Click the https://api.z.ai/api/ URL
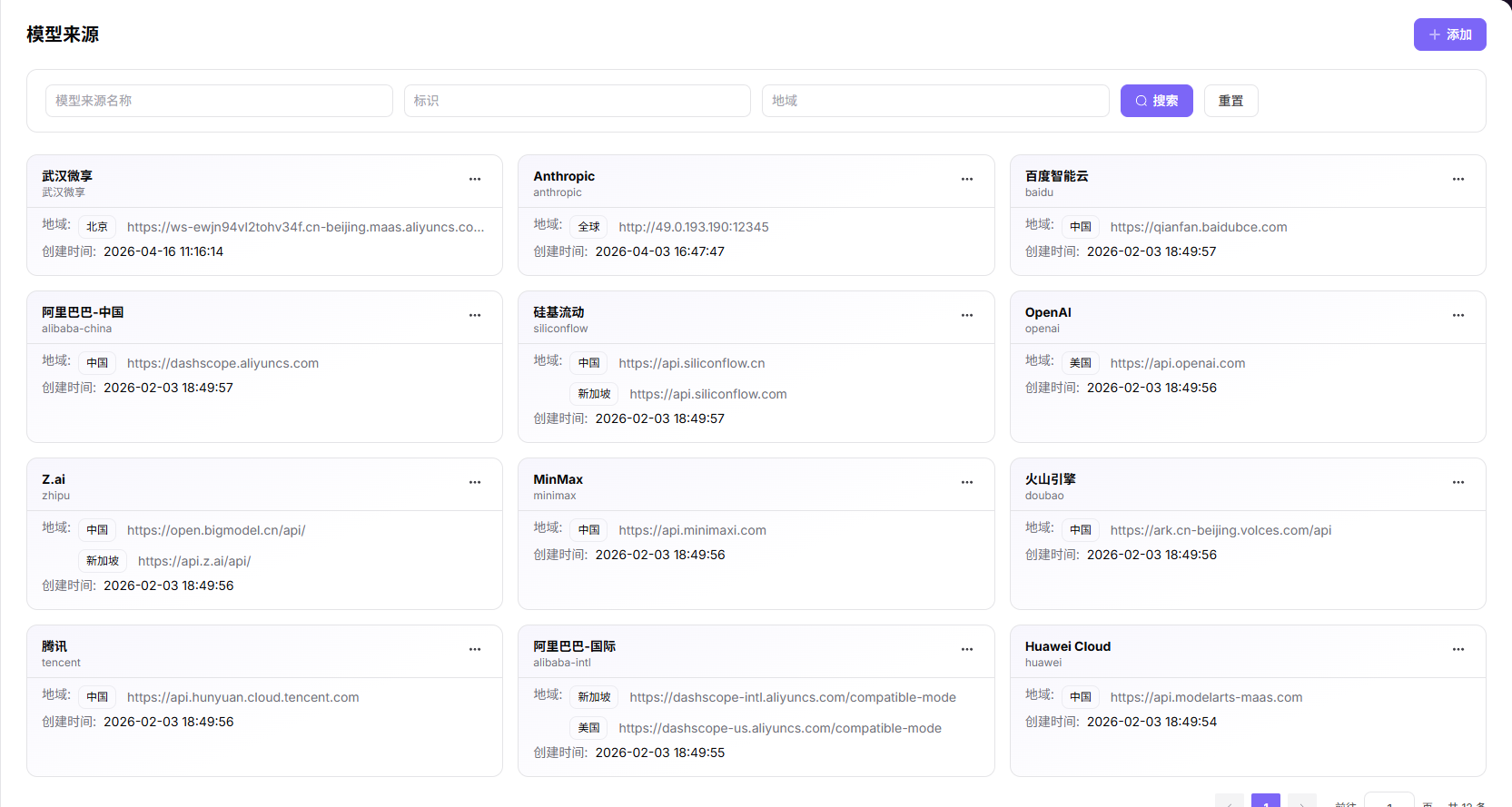Image resolution: width=1512 pixels, height=807 pixels. [194, 561]
